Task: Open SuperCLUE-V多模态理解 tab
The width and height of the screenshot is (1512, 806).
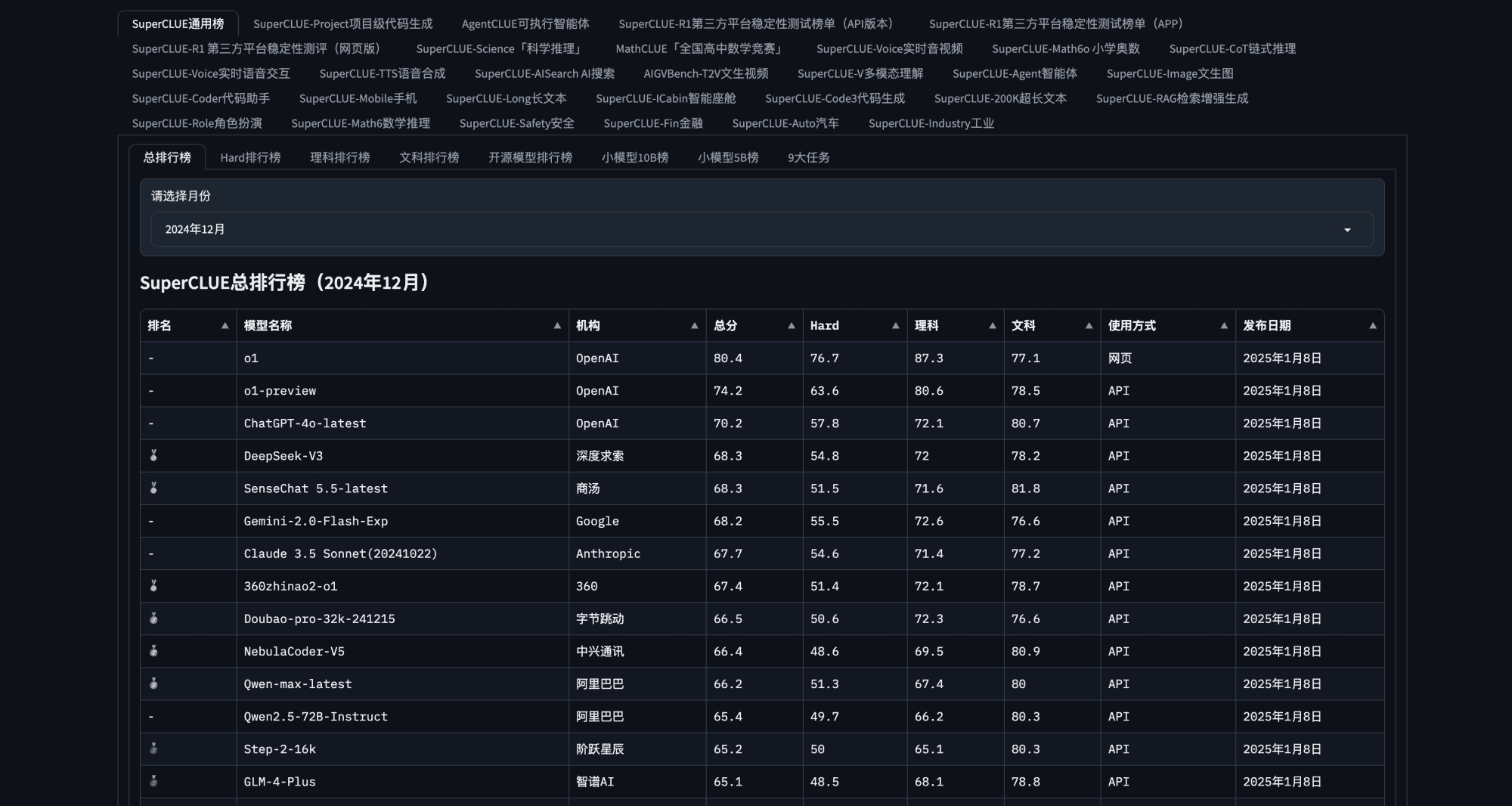Action: (860, 73)
